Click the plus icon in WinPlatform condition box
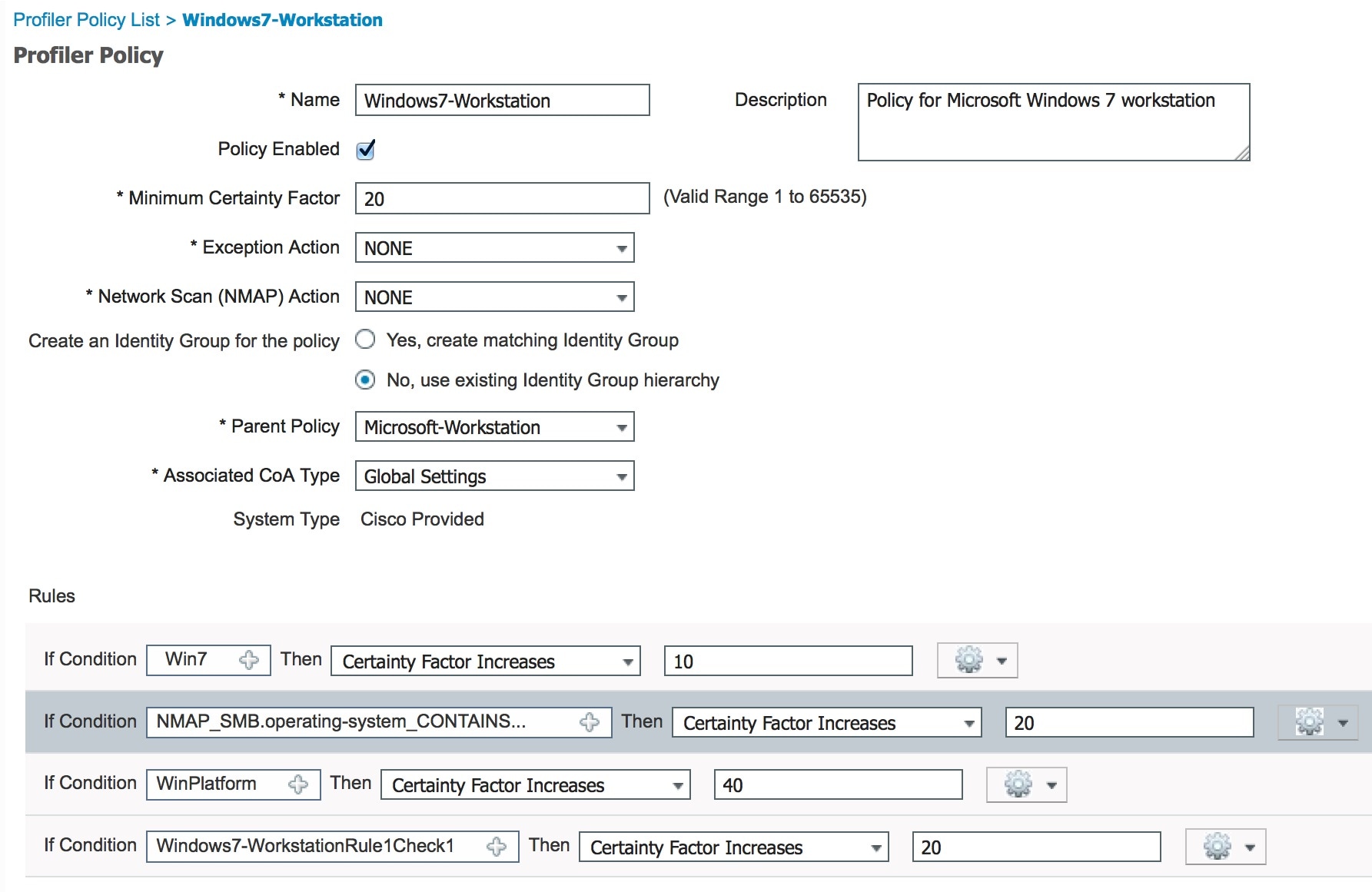This screenshot has height=892, width=1372. (298, 784)
